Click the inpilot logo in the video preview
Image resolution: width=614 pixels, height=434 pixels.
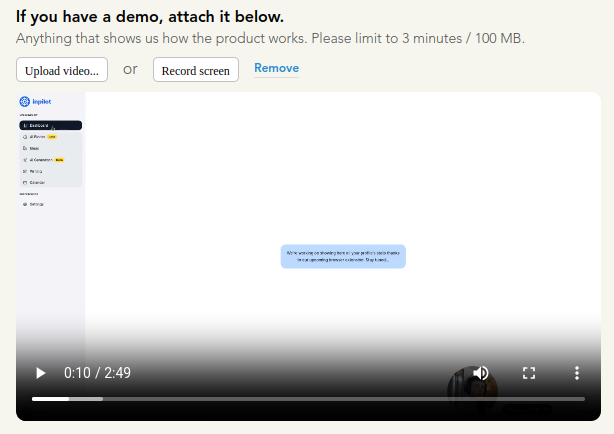pos(35,101)
